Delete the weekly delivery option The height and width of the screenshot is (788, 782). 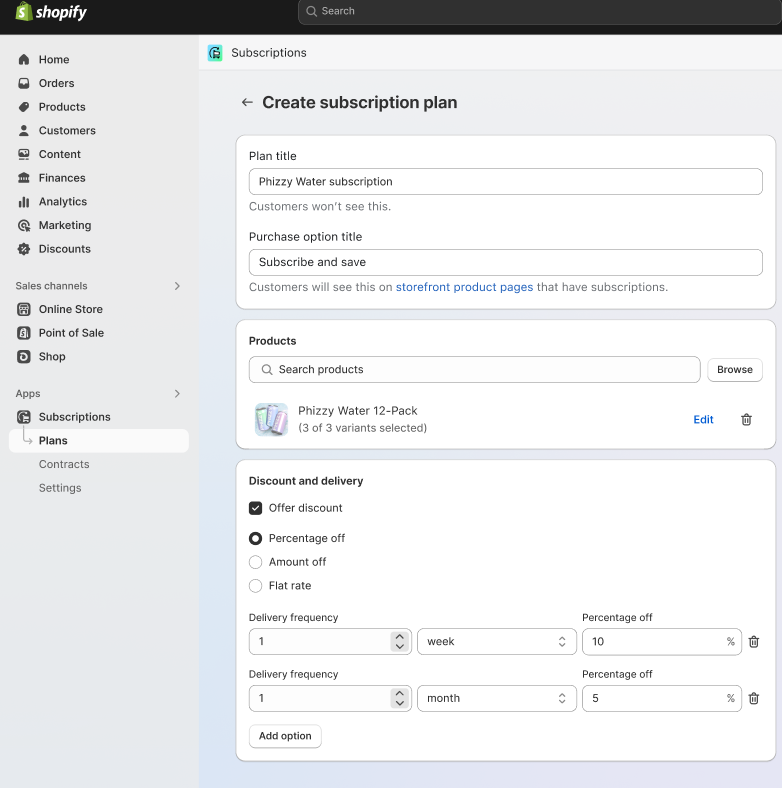point(754,642)
